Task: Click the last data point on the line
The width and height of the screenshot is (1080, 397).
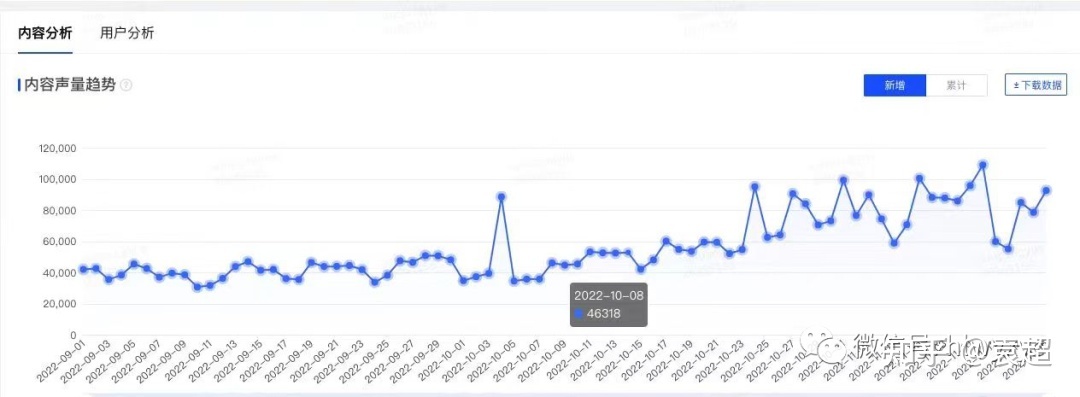Action: tap(1046, 191)
